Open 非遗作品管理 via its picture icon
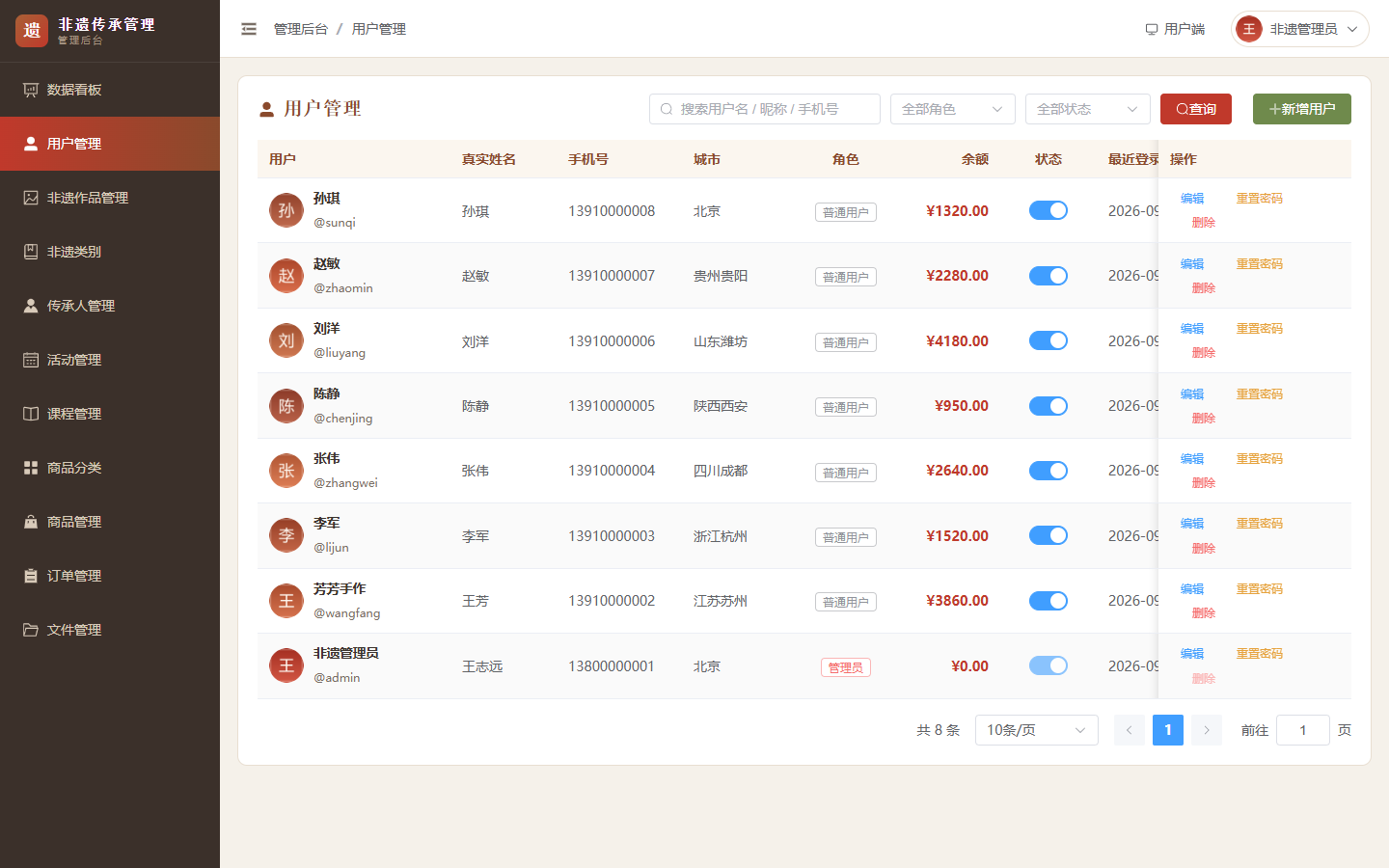The height and width of the screenshot is (868, 1389). point(31,198)
